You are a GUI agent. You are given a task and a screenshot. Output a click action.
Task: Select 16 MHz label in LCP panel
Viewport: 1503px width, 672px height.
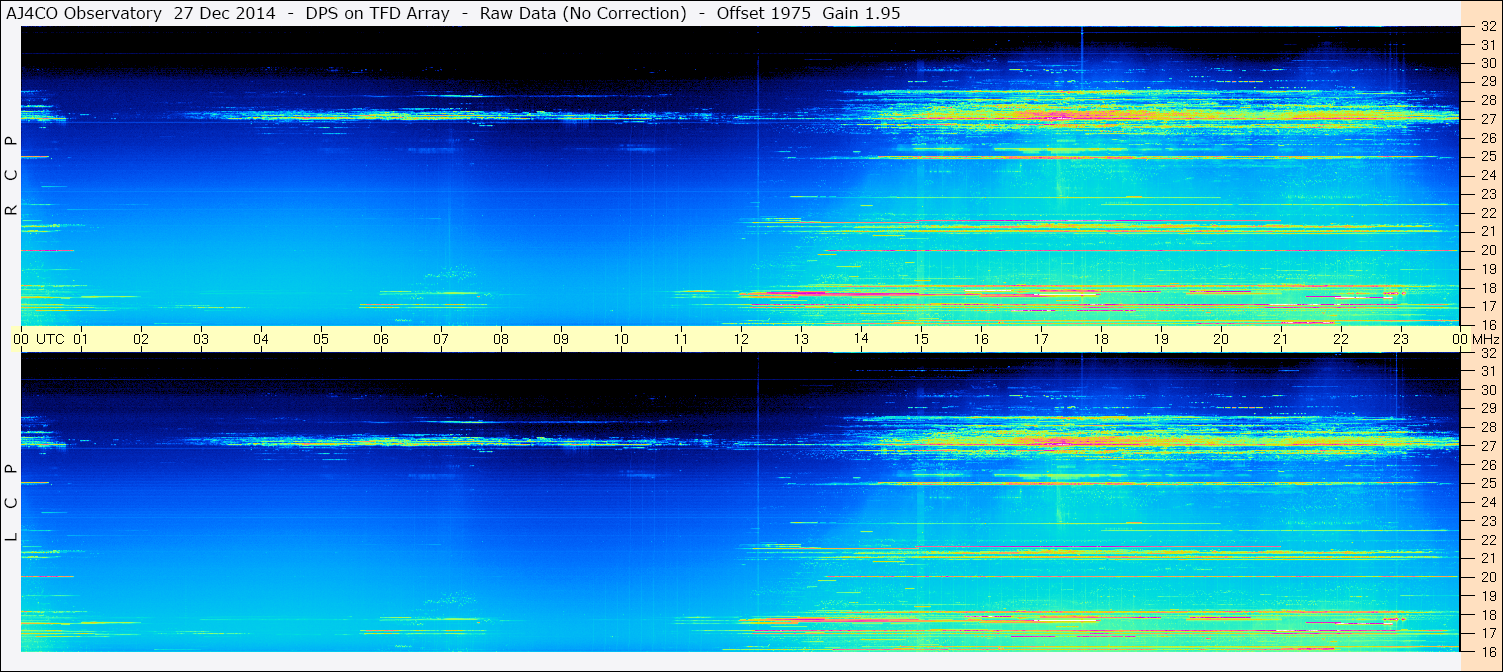point(1488,651)
